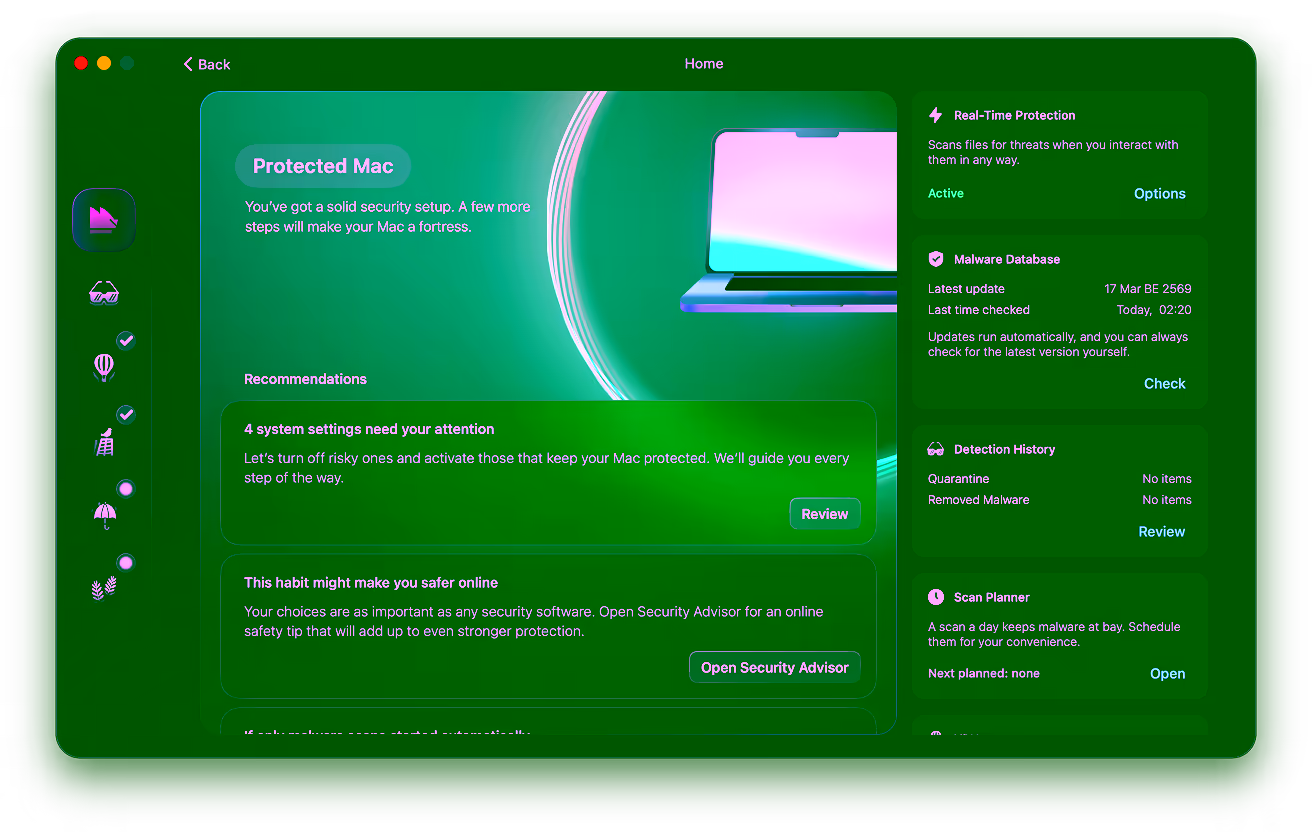Viewport: 1312px width, 832px height.
Task: Review Detection History items
Action: tap(1162, 532)
